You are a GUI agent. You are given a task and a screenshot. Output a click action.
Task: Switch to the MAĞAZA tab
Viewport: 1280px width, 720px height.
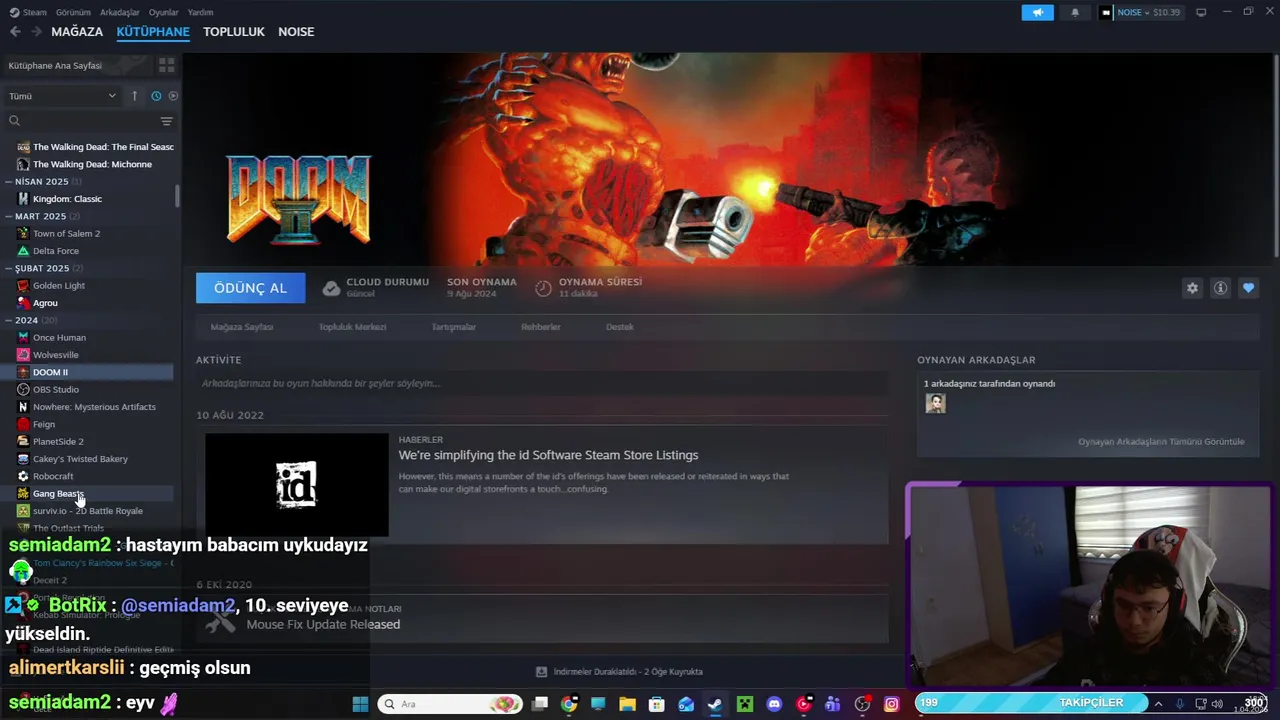pos(77,32)
